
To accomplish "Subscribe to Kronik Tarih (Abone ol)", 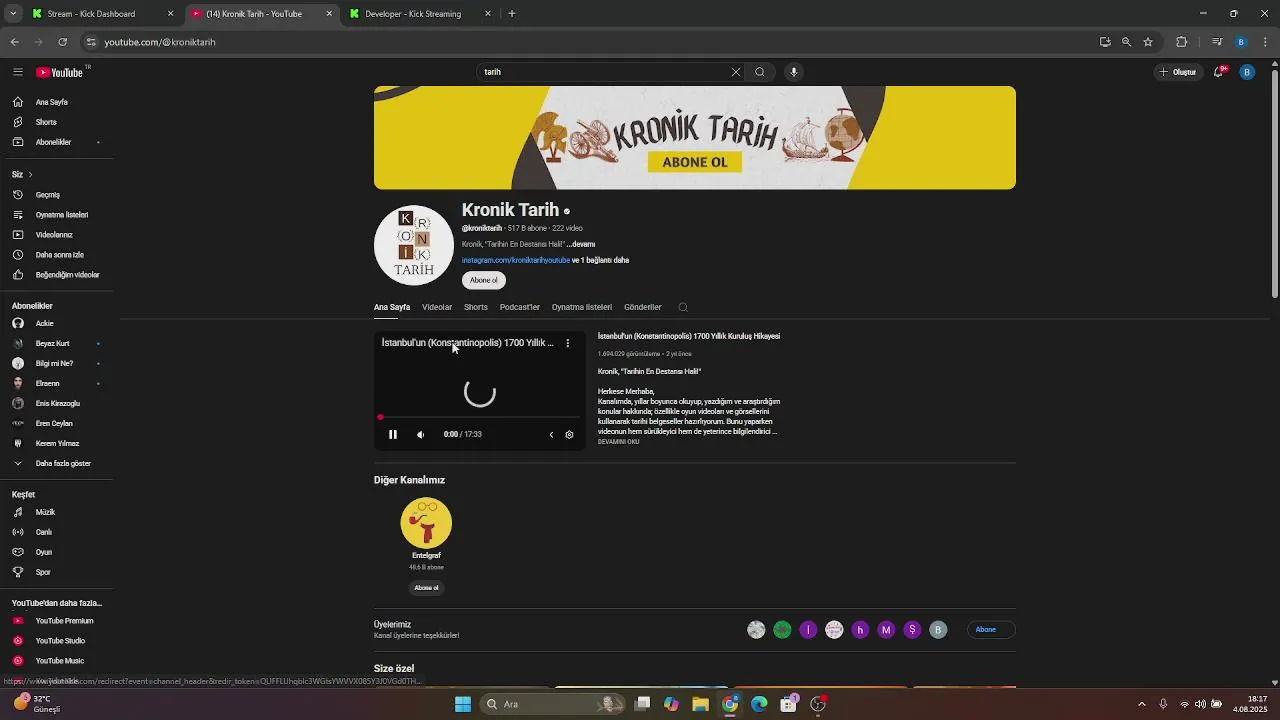I will [x=484, y=280].
